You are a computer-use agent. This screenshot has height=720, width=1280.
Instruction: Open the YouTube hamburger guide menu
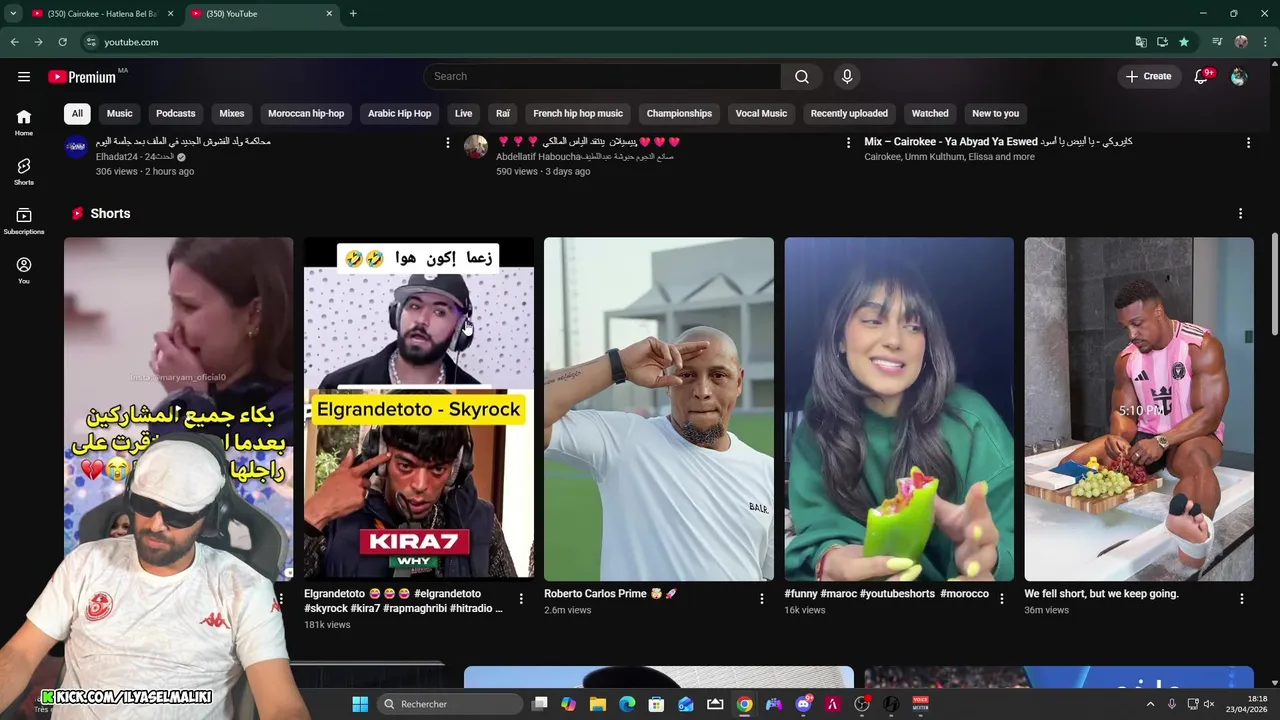(x=24, y=76)
